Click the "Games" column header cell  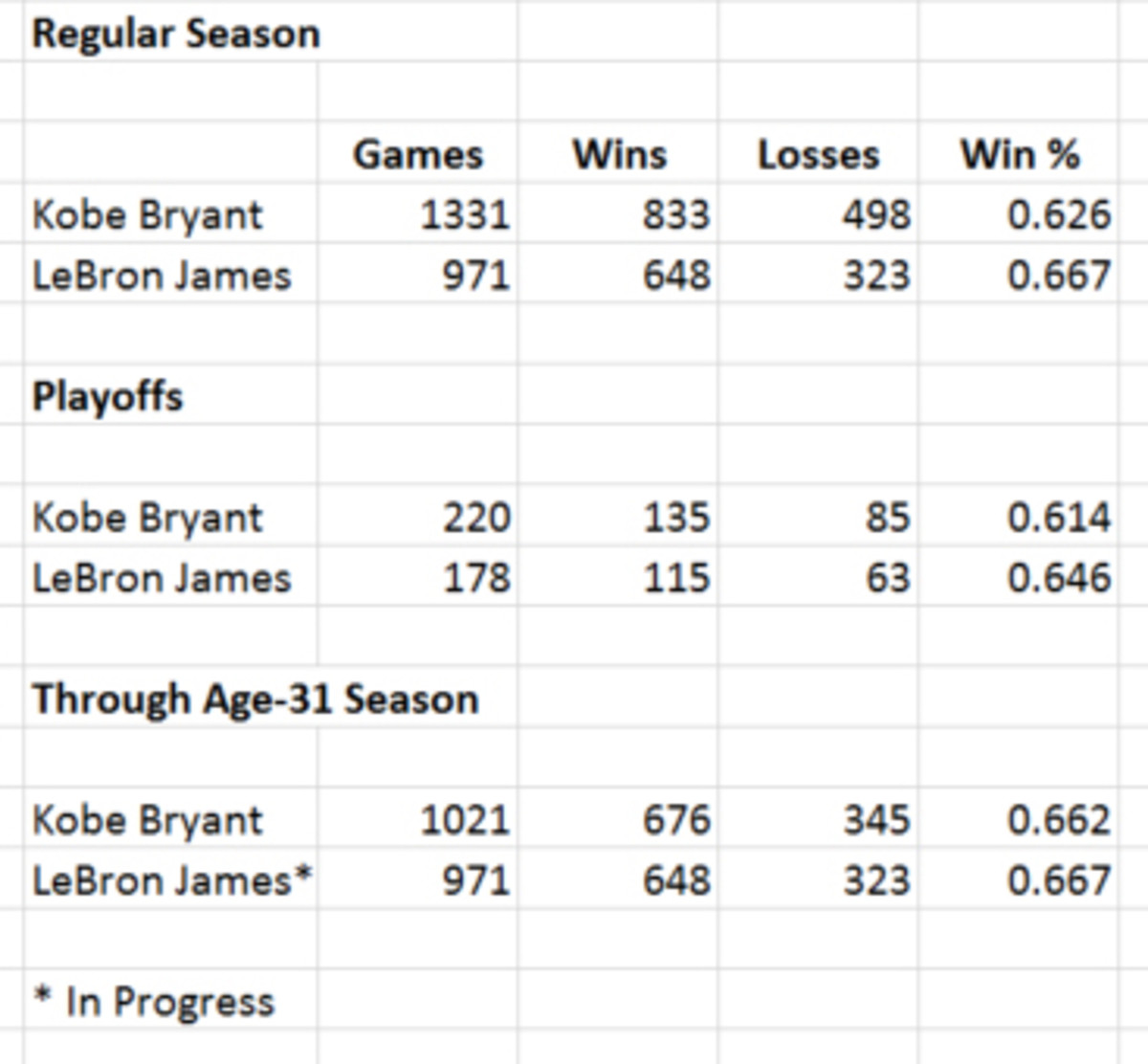418,155
